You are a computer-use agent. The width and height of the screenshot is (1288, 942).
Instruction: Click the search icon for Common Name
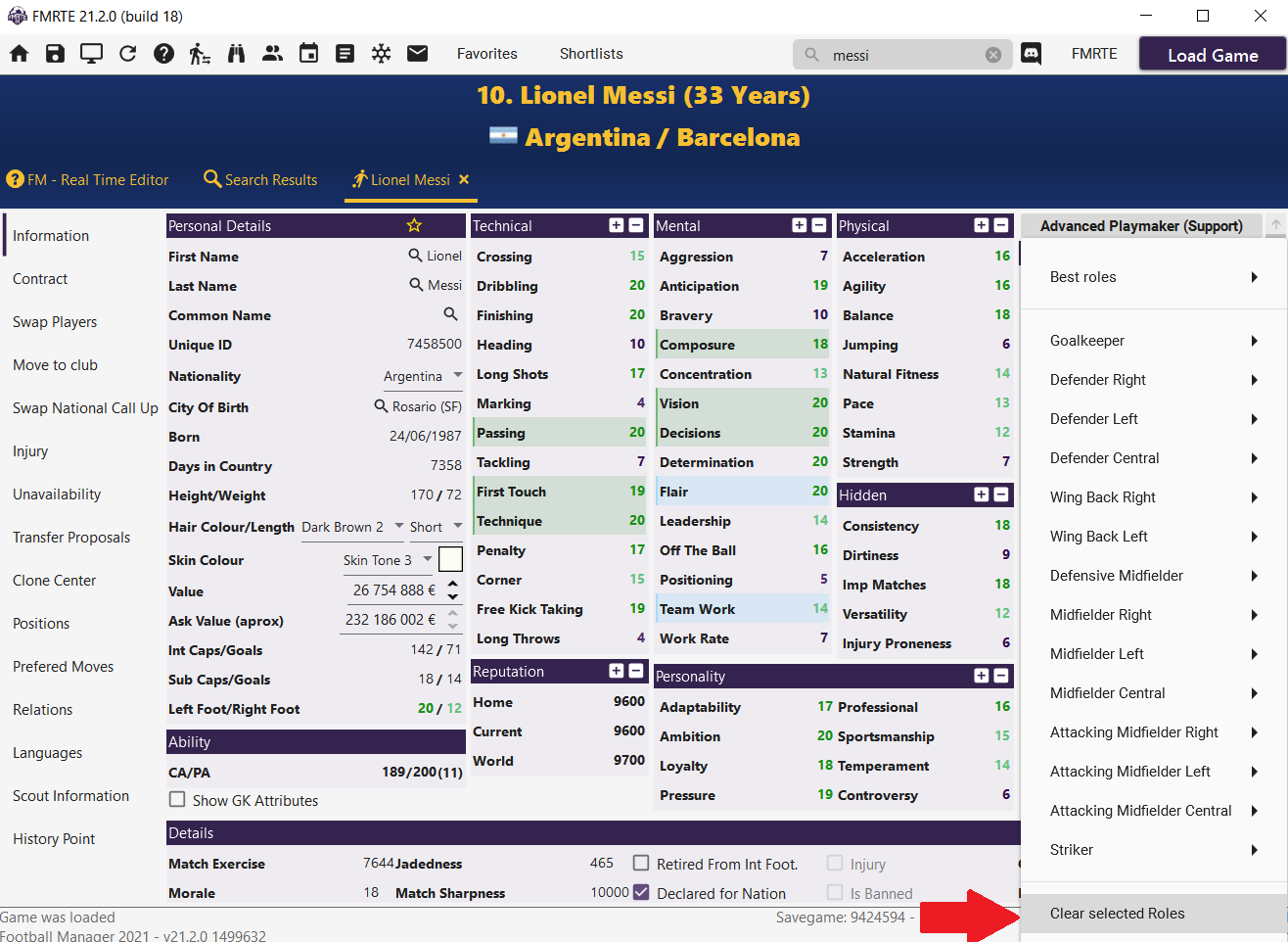[x=451, y=314]
